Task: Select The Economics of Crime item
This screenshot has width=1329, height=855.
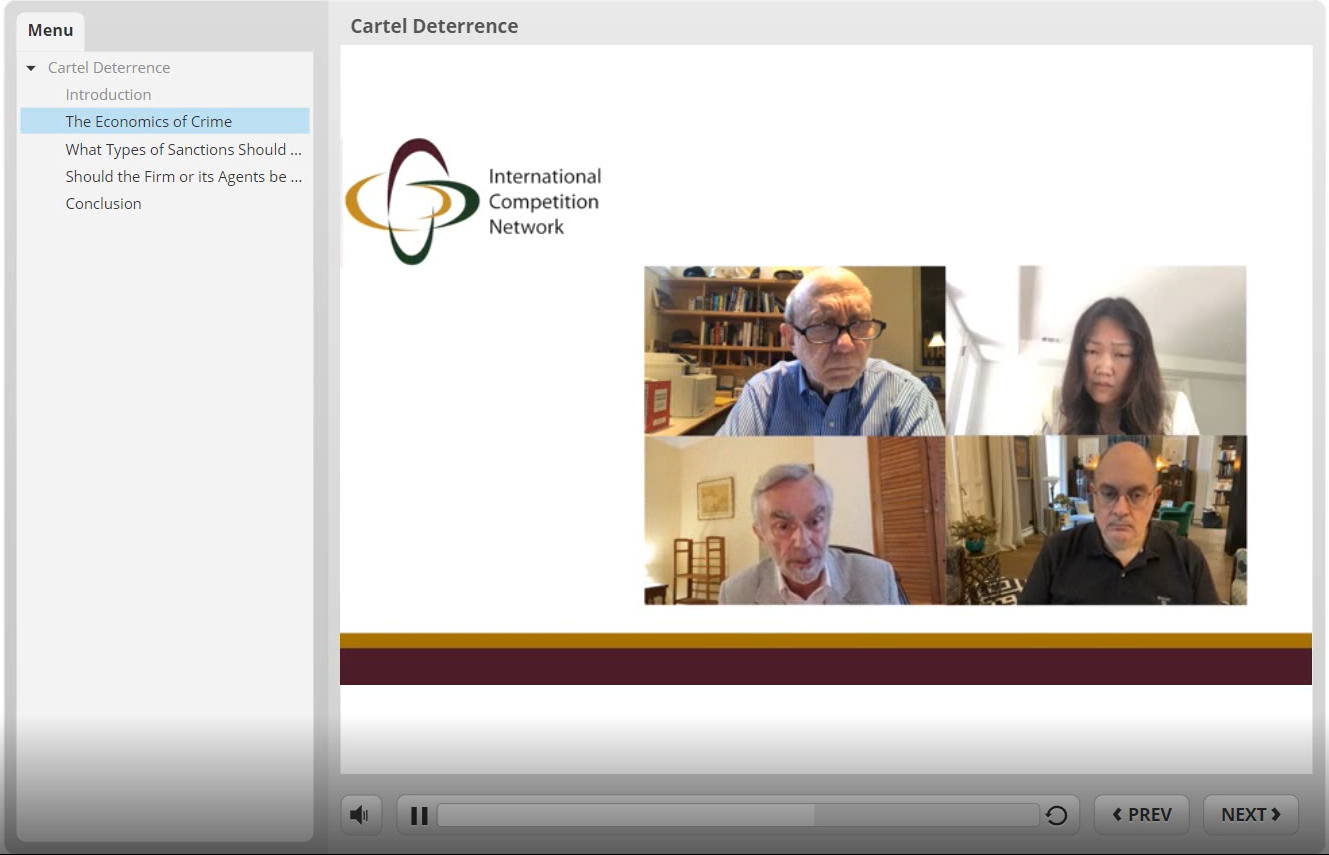Action: point(149,122)
